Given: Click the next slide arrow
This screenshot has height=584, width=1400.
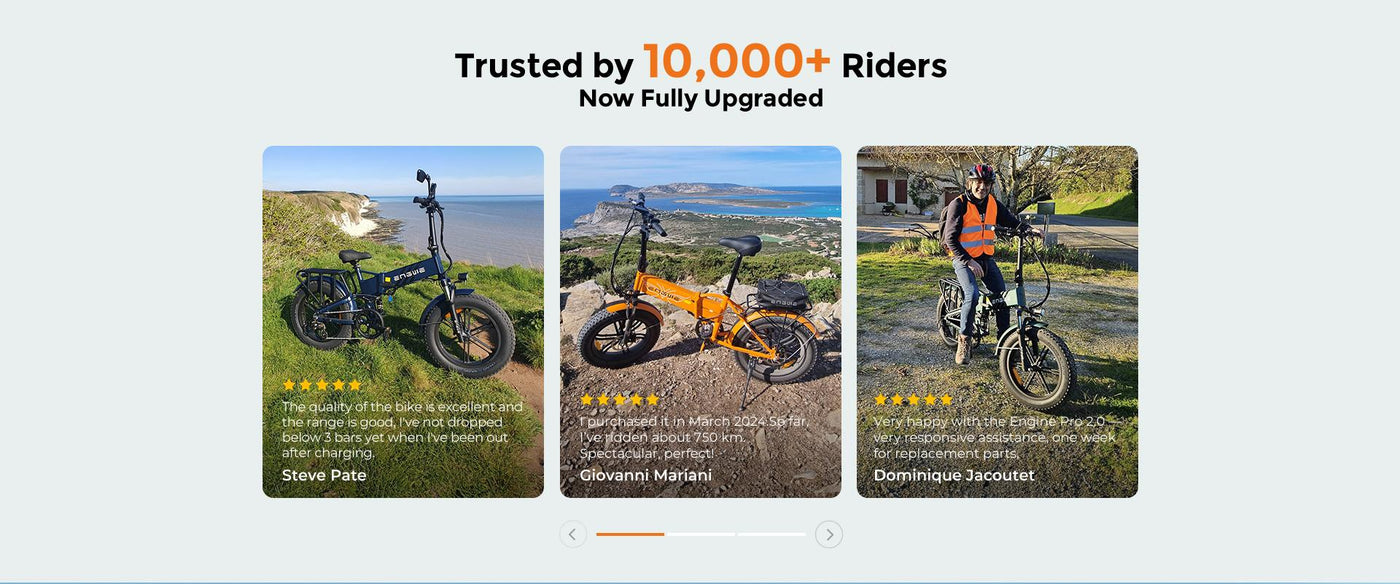Looking at the screenshot, I should [x=829, y=534].
